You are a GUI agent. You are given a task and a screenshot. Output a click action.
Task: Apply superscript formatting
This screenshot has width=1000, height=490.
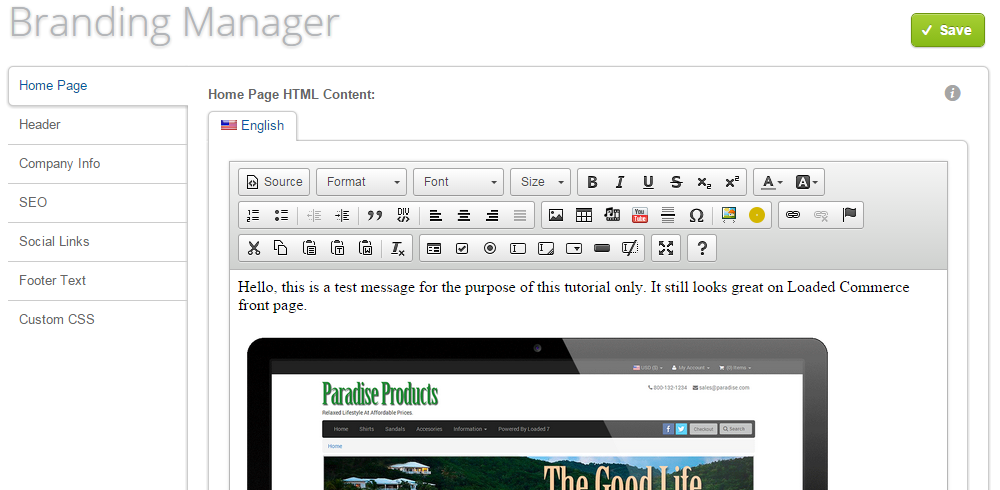732,182
